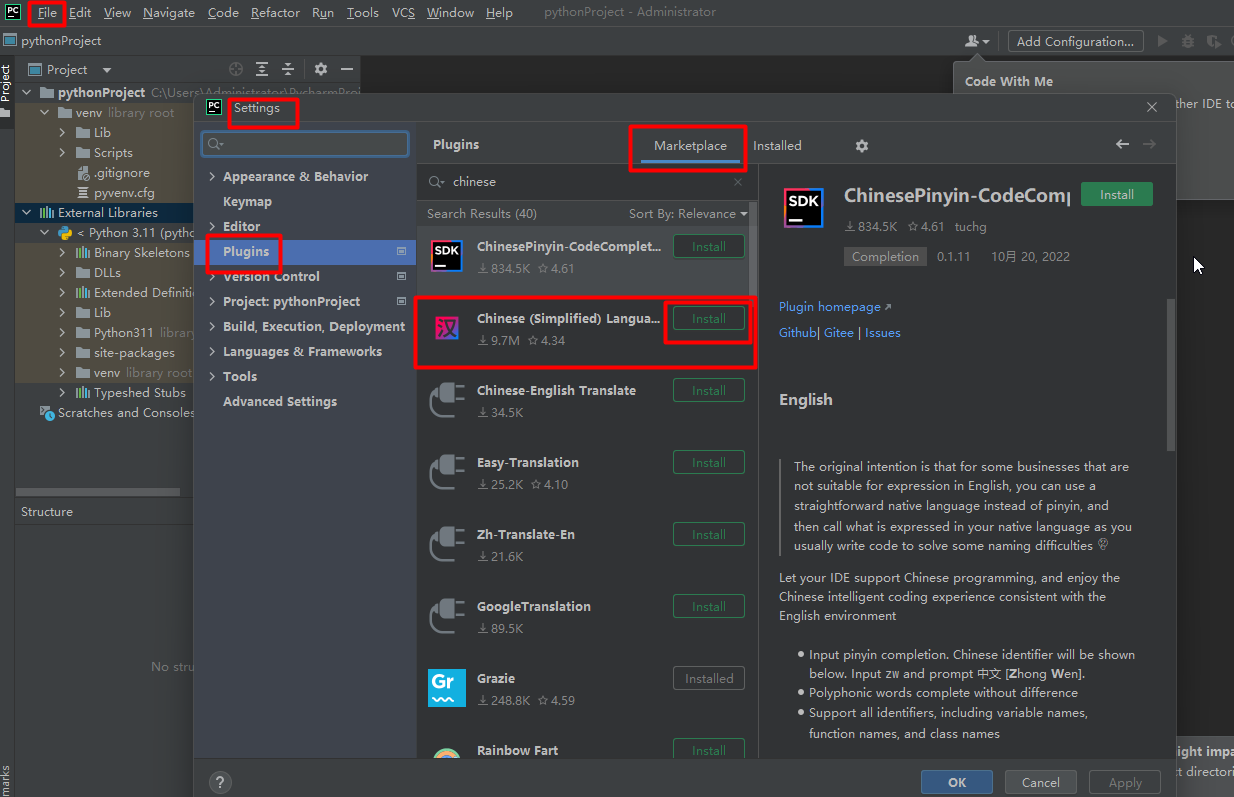Screen dimensions: 1234x797
Task: Click the locate file target icon in Project panel
Action: (x=236, y=69)
